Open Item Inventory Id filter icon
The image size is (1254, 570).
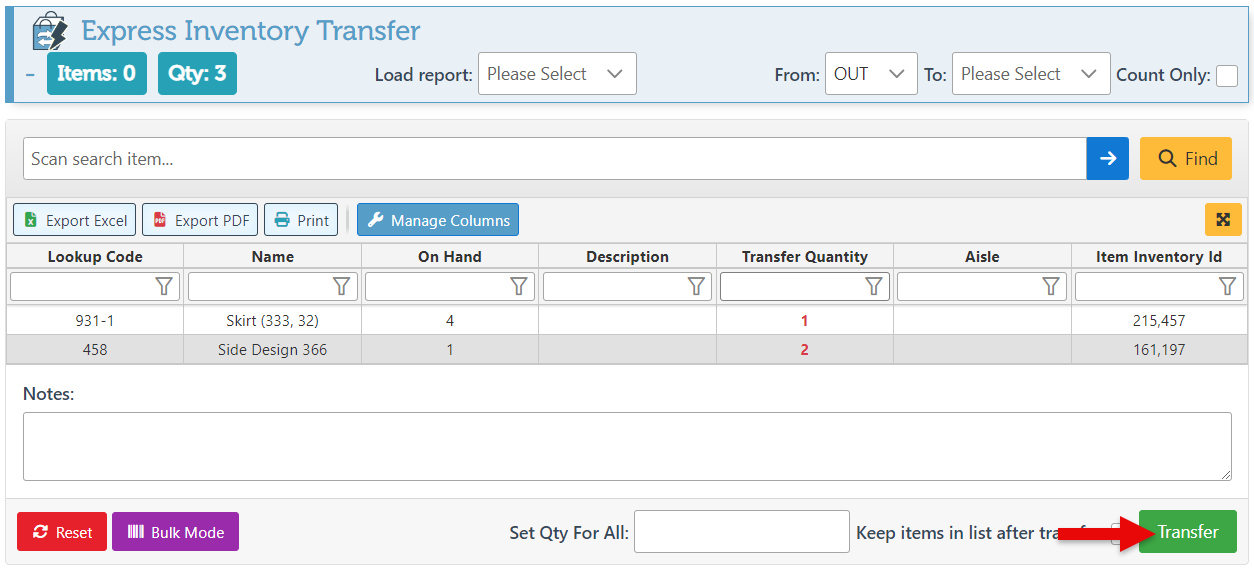(1228, 287)
